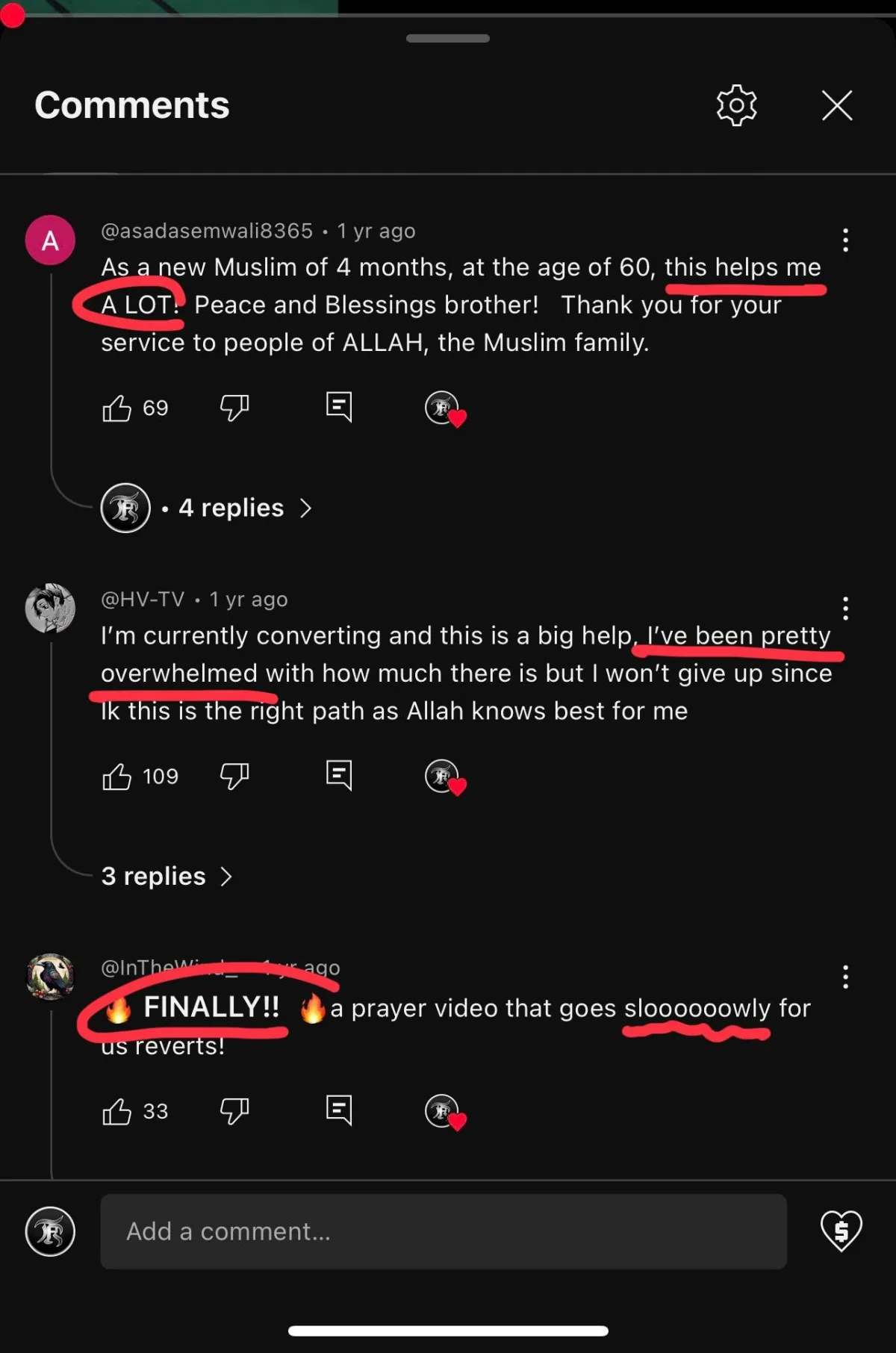Like the @HV-TV comment with 109 likes
This screenshot has height=1353, width=896.
[116, 777]
